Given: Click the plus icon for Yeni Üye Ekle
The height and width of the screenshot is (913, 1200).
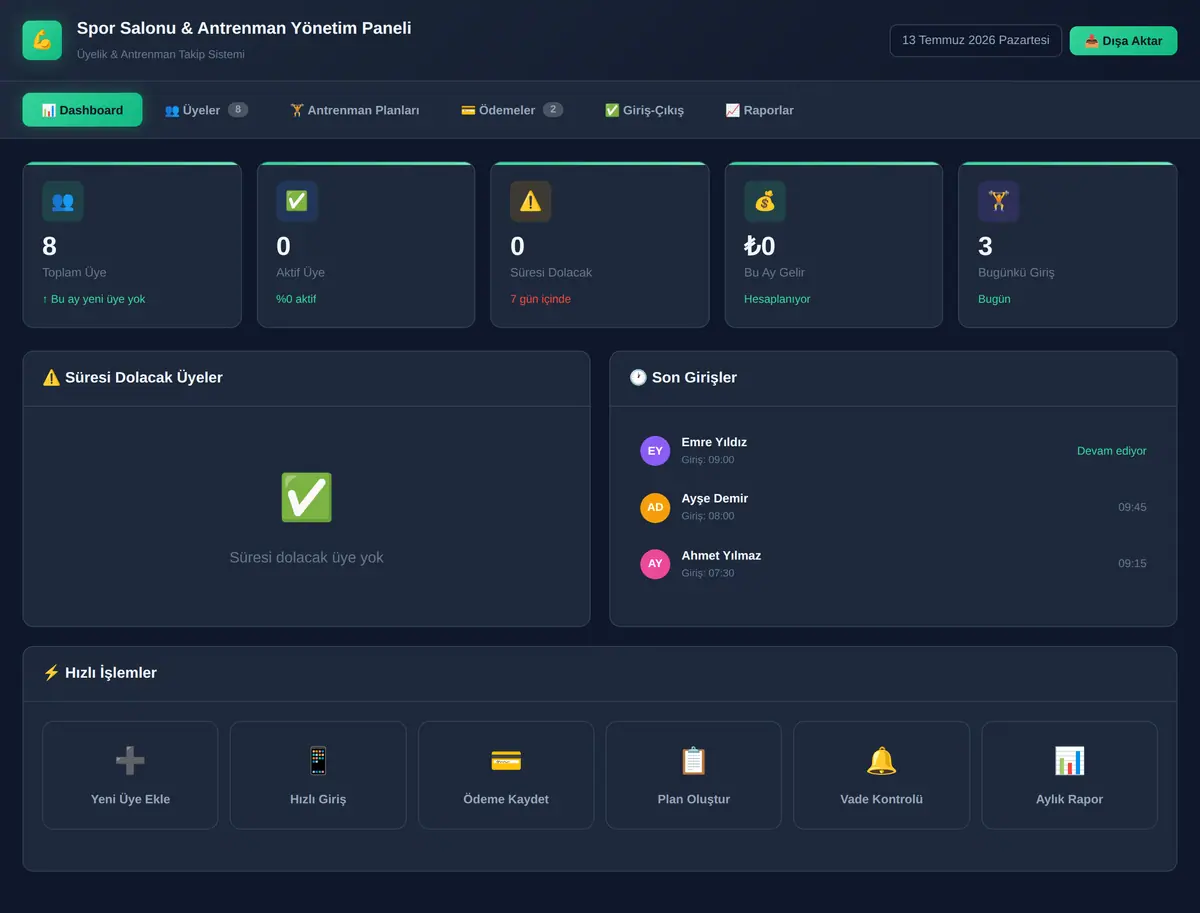Looking at the screenshot, I should 130,761.
